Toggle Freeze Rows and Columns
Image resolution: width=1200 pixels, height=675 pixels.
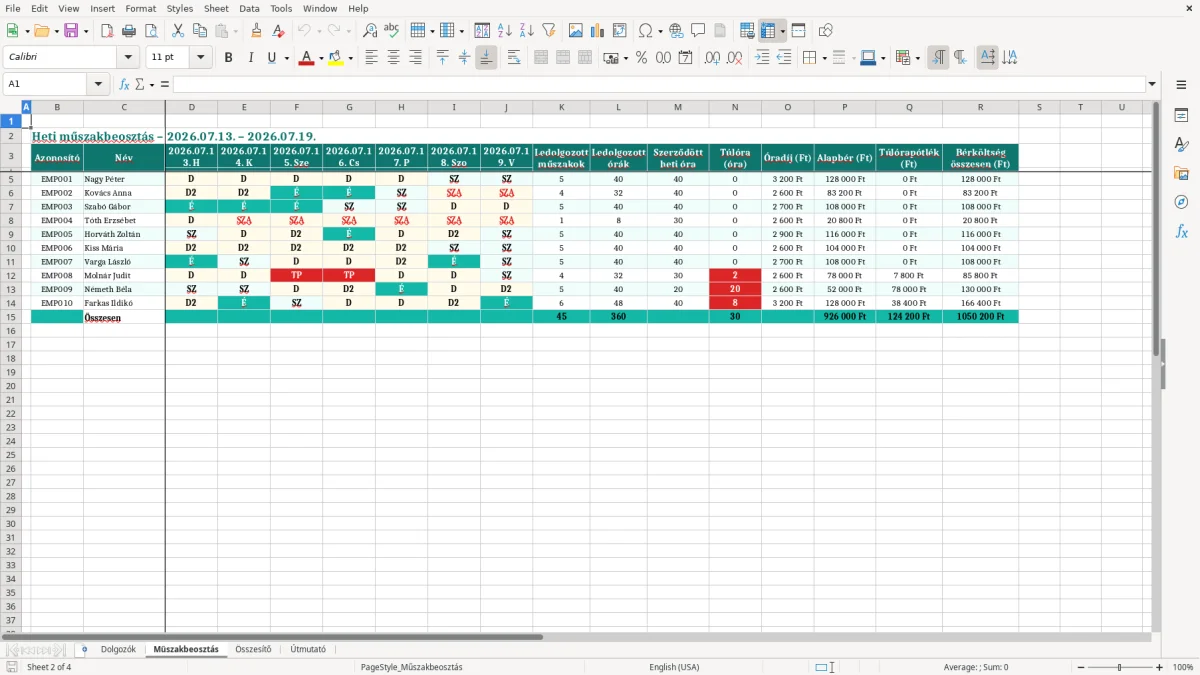pos(768,31)
